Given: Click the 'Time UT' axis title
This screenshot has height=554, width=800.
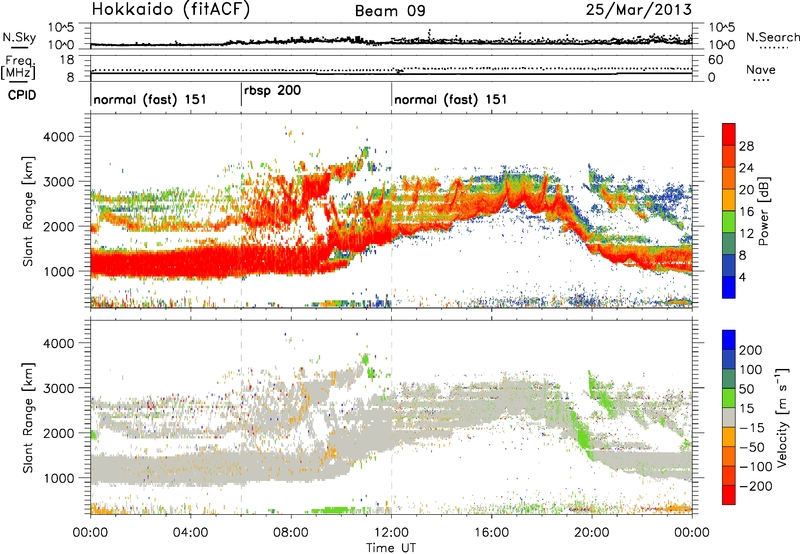Looking at the screenshot, I should pos(391,548).
